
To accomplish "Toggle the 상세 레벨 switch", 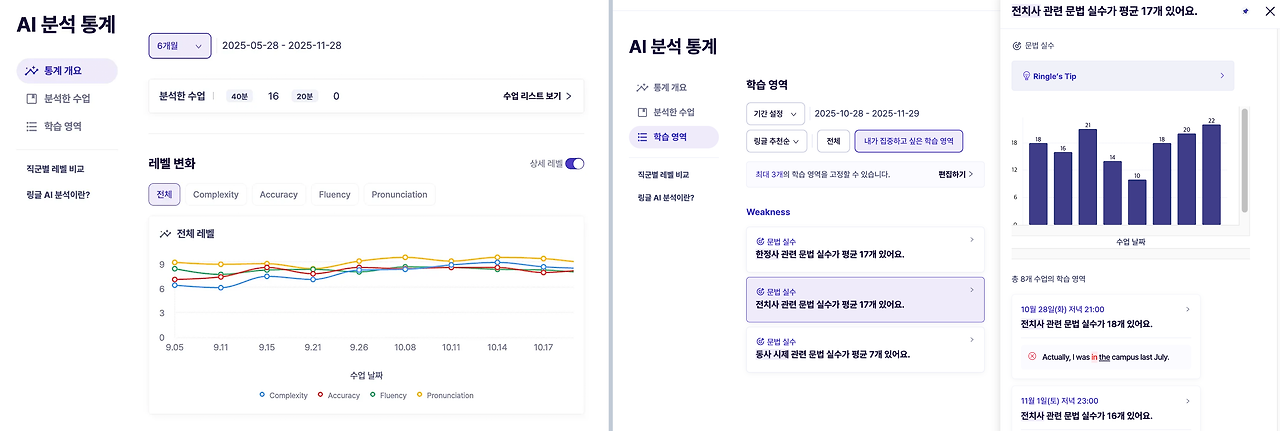I will [575, 164].
